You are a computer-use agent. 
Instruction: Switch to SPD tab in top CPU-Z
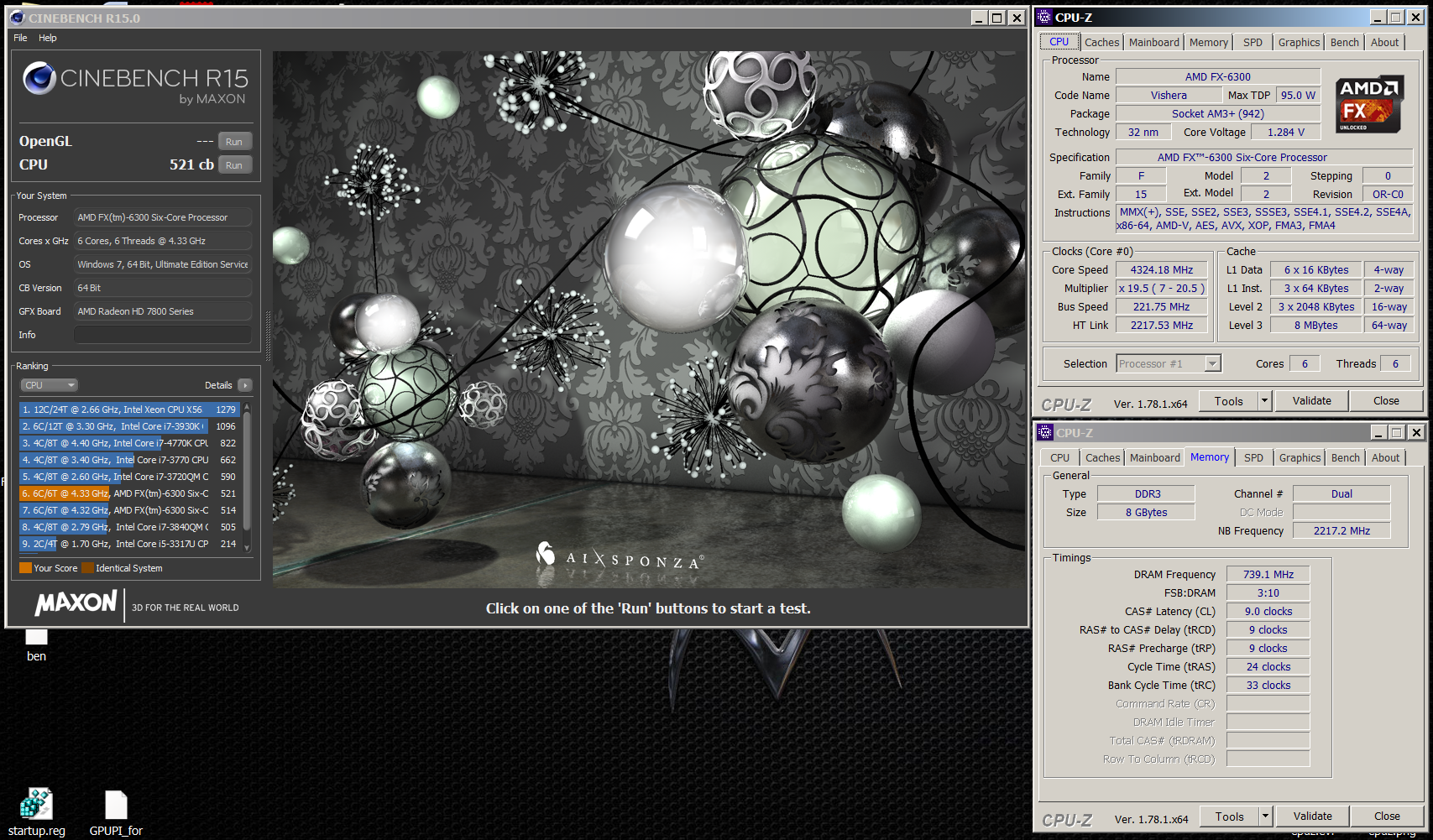coord(1253,42)
